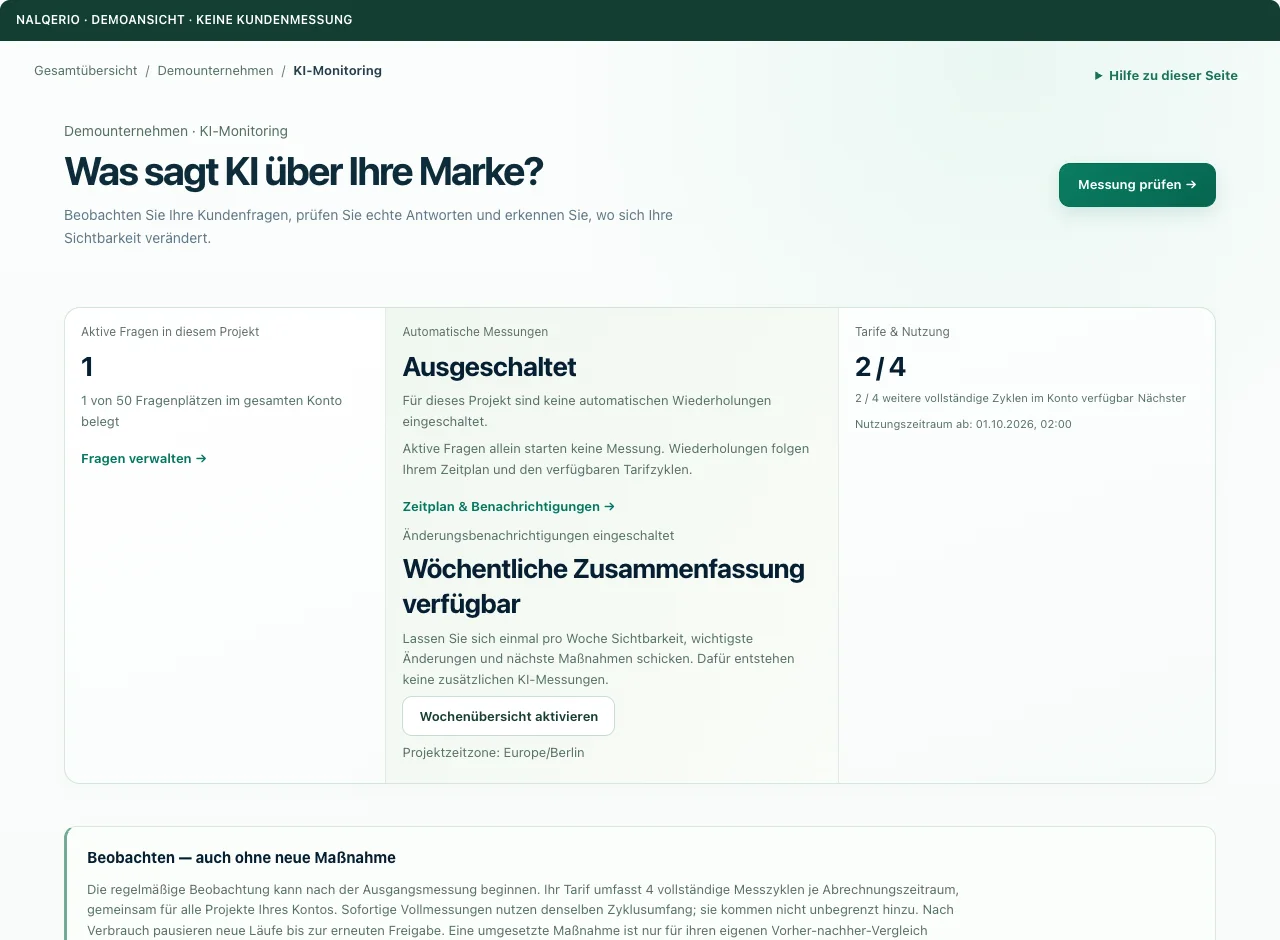Click 'Beobachten — auch ohne neue Maßnahme' heading
This screenshot has height=940, width=1280.
click(241, 858)
